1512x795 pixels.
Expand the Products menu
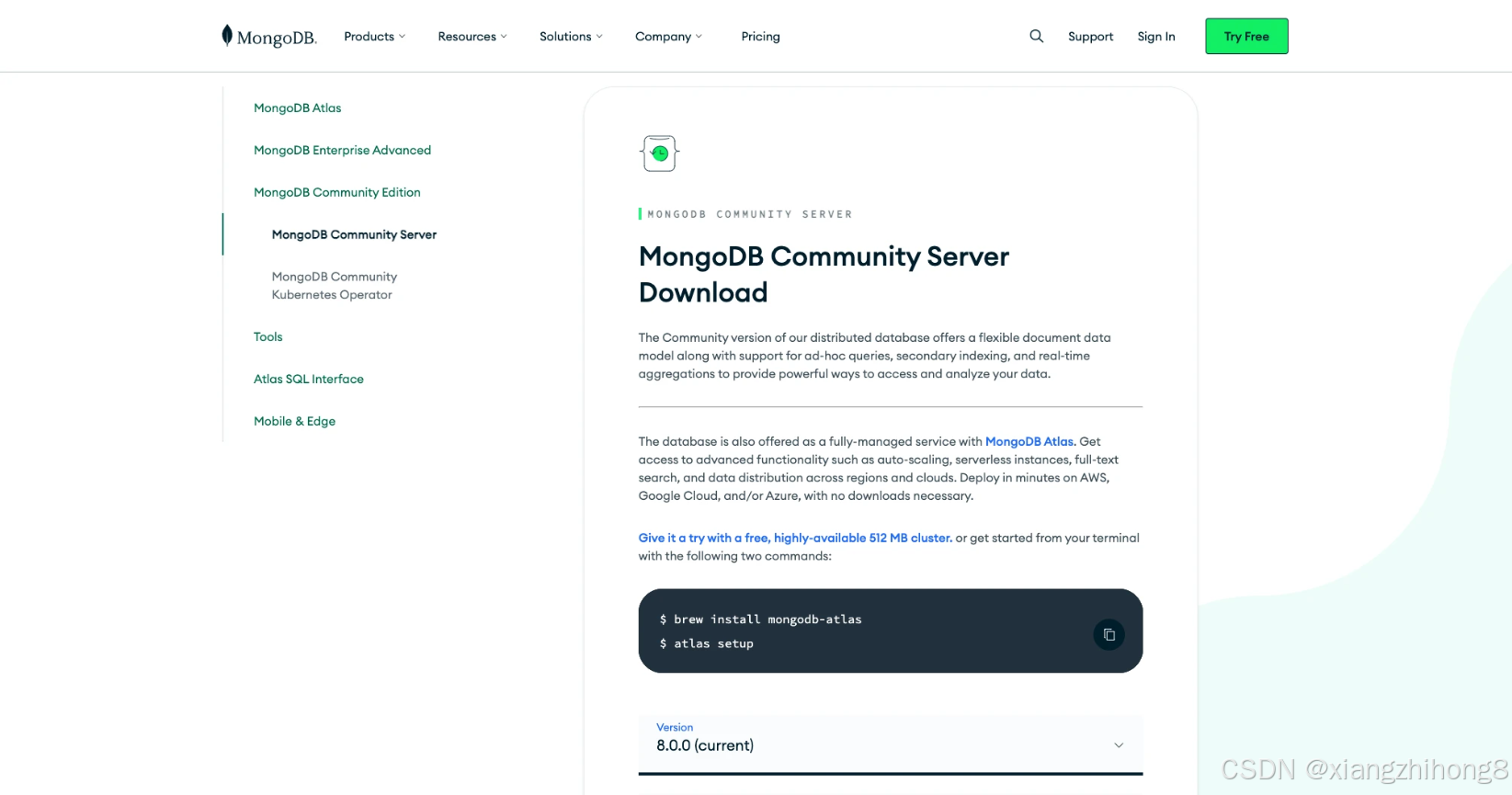coord(374,37)
